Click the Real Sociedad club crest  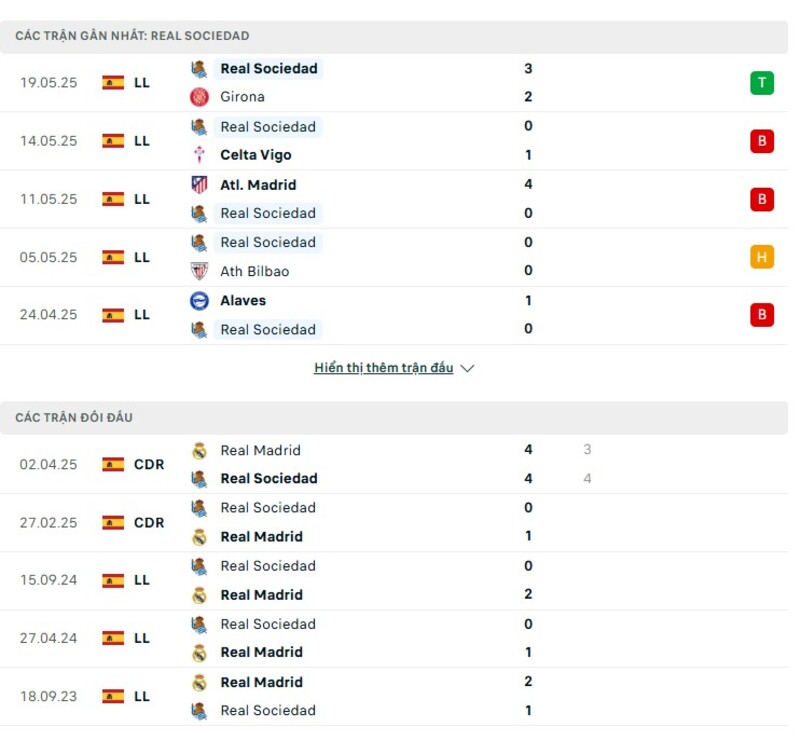coord(196,68)
